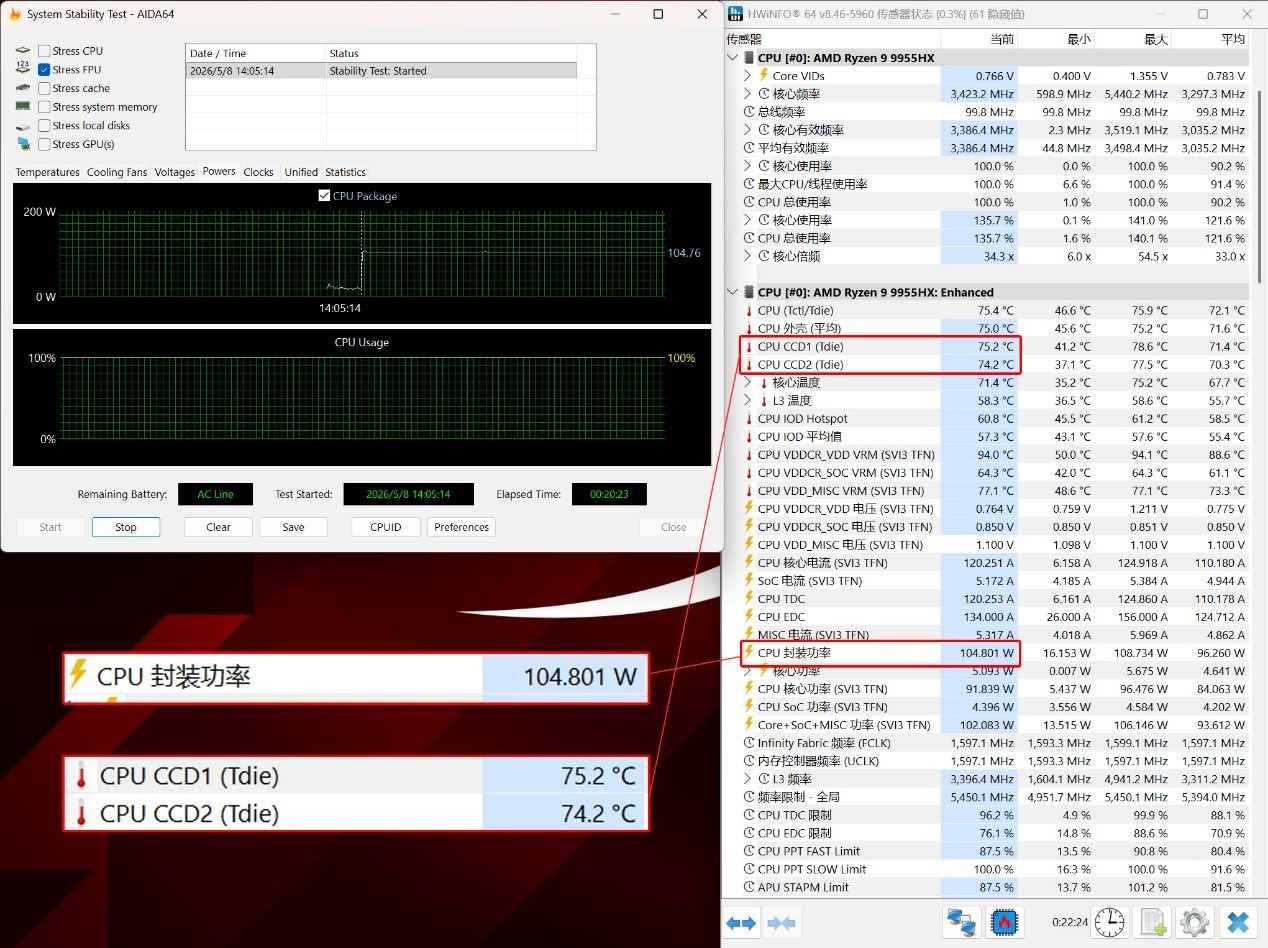This screenshot has height=948, width=1268.
Task: Uncheck the Stress FPU checkbox
Action: (44, 70)
